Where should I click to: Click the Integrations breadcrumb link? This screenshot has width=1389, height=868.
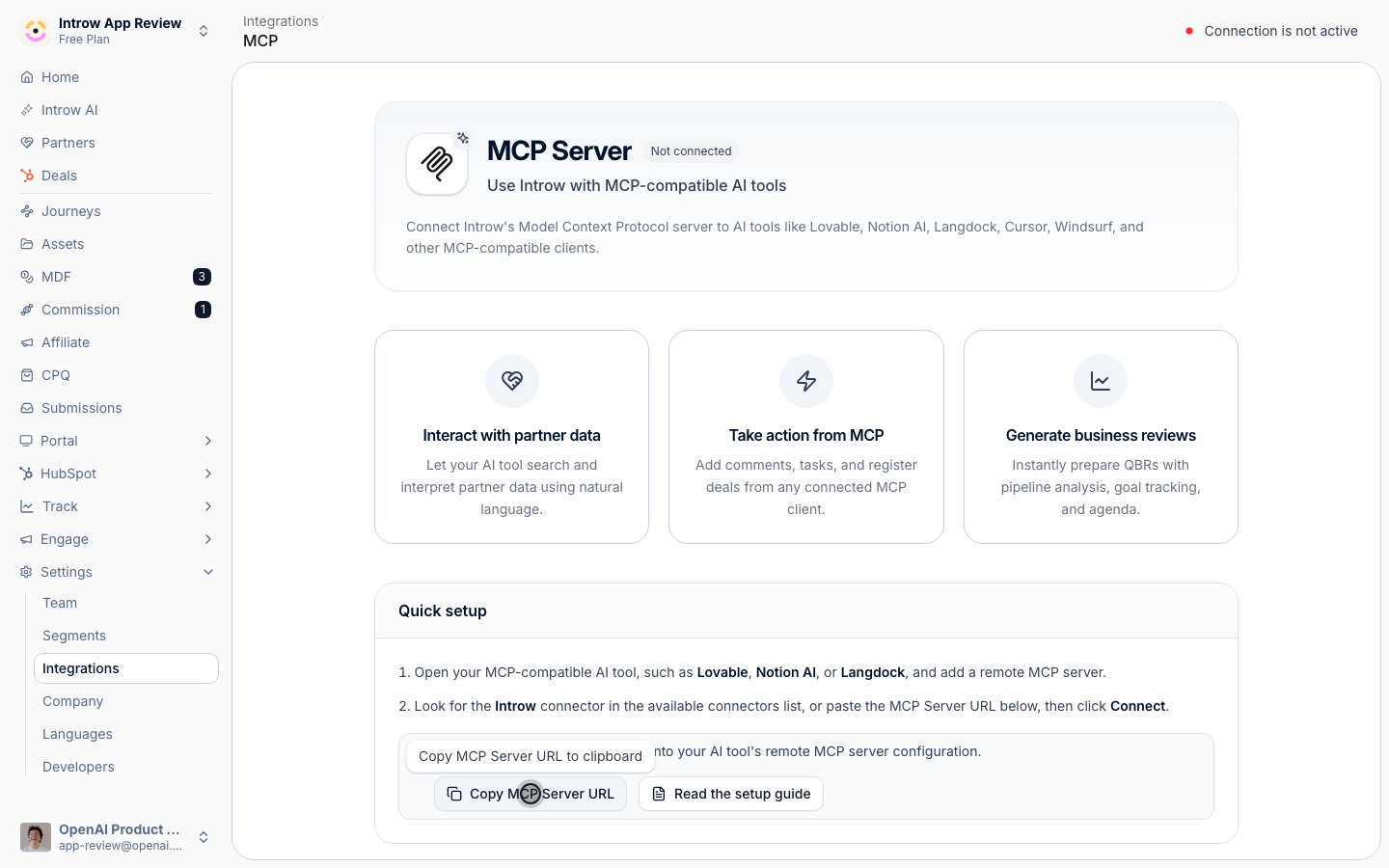point(281,21)
